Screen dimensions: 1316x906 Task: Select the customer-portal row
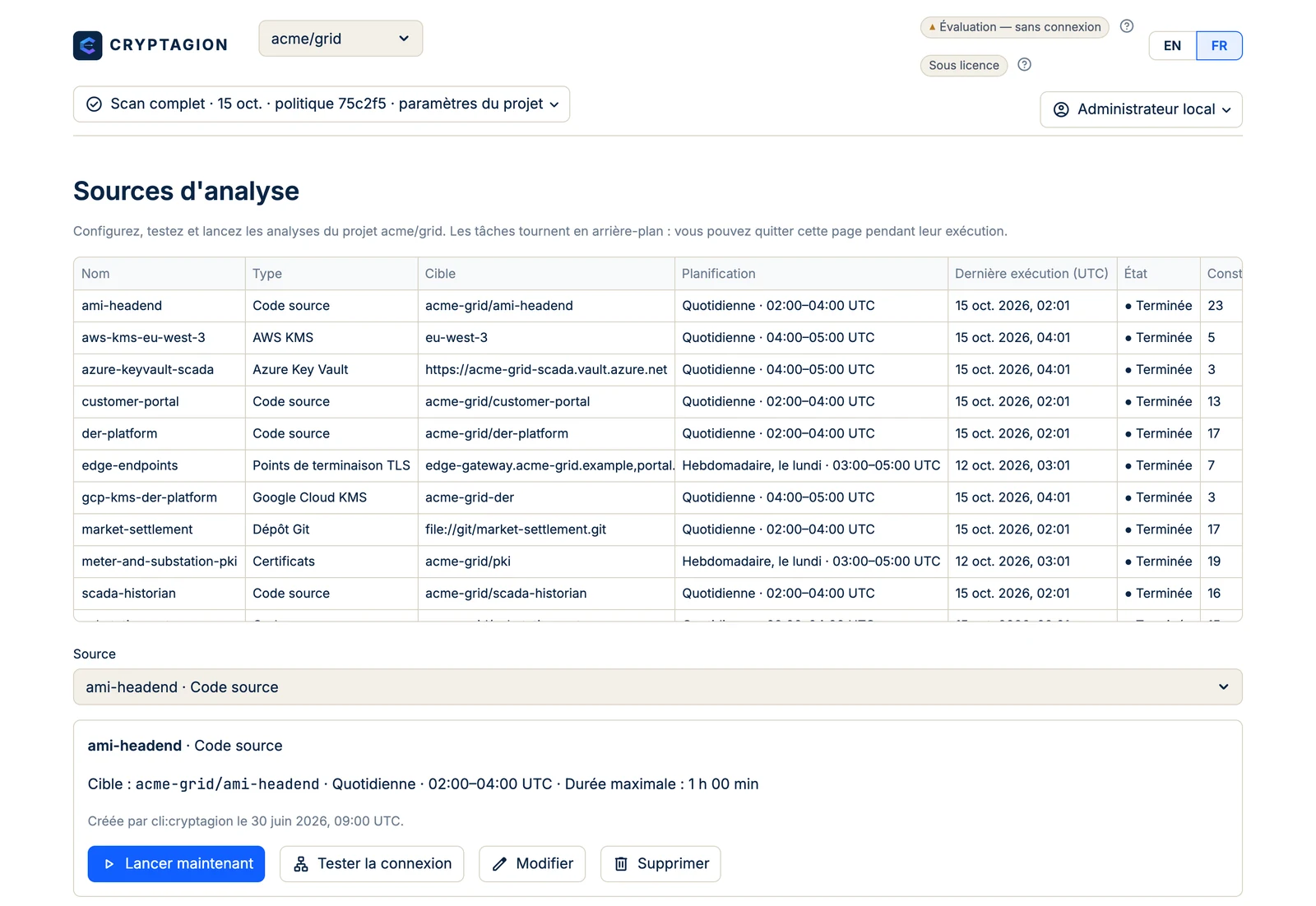[x=657, y=402]
